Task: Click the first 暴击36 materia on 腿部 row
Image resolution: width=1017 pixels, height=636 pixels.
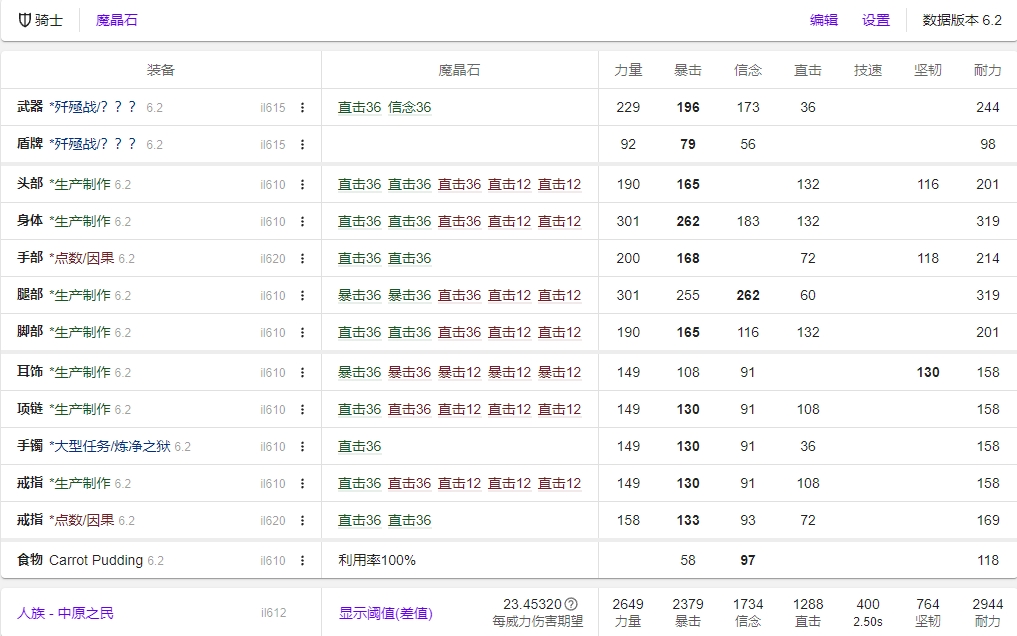Action: pos(359,295)
